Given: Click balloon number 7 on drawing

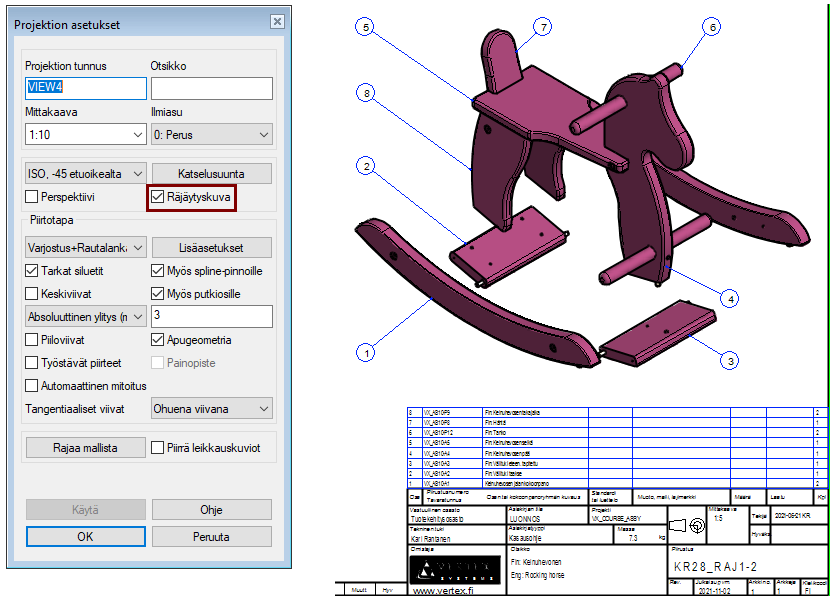Looking at the screenshot, I should (x=543, y=27).
